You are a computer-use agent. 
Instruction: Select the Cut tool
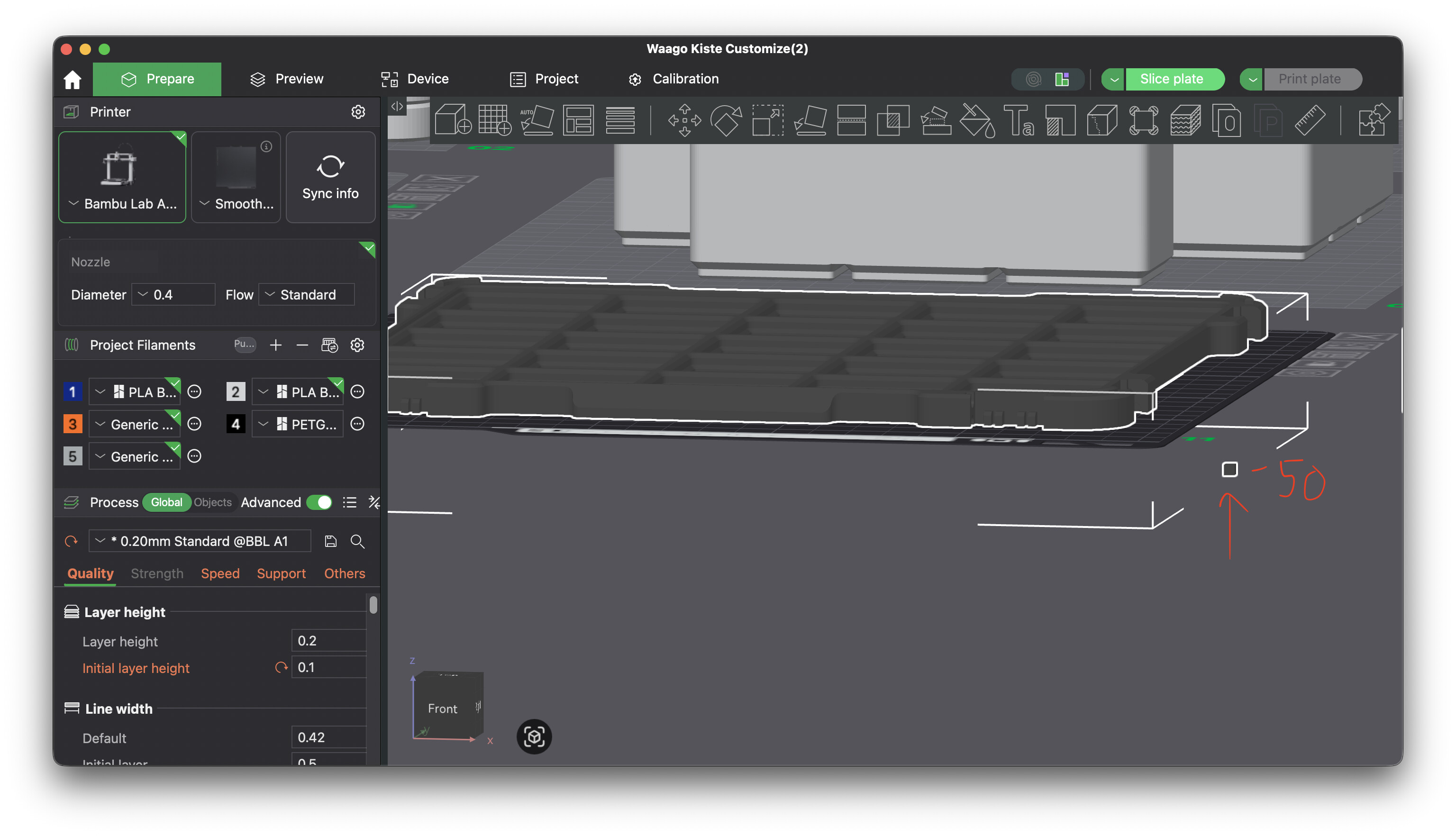point(851,119)
